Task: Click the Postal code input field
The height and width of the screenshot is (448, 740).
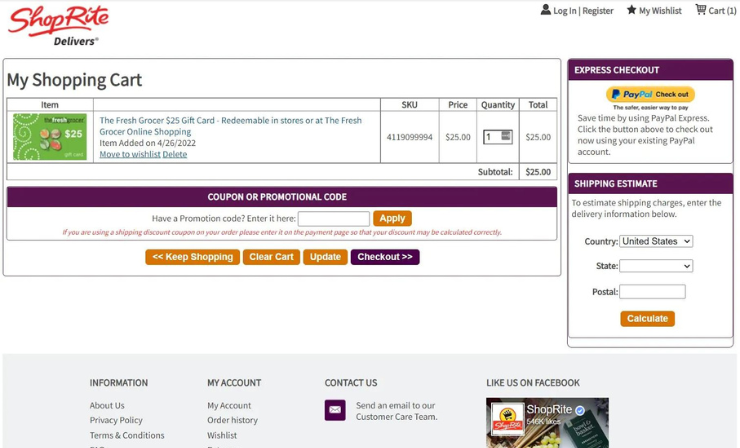Action: click(652, 292)
